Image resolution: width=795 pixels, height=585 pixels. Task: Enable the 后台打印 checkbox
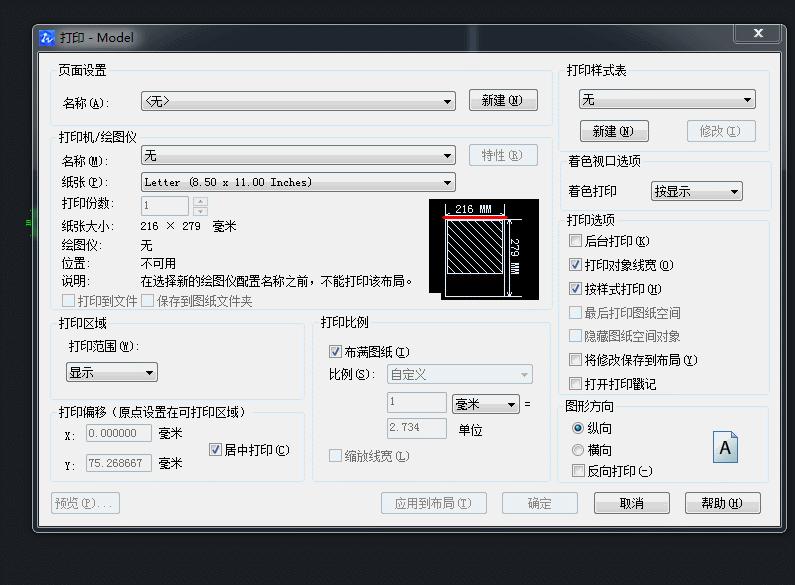575,241
